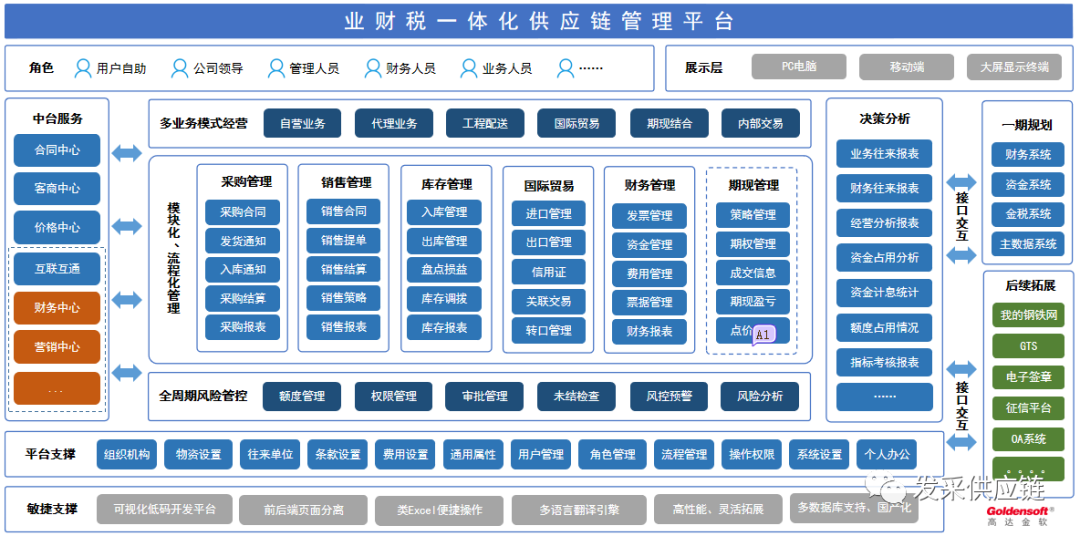Click the person icon next to 公司领导
The width and height of the screenshot is (1080, 536).
[x=180, y=68]
